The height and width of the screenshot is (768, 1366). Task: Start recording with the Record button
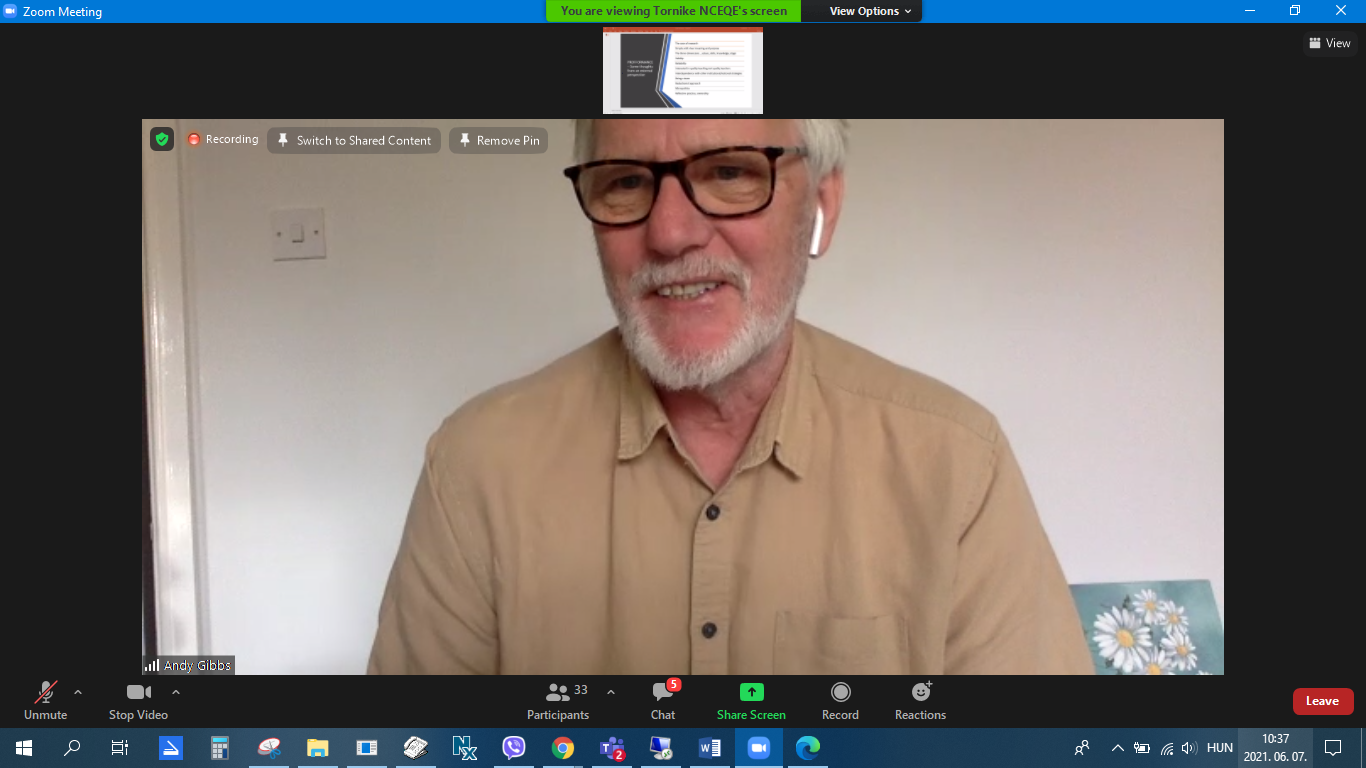tap(840, 700)
